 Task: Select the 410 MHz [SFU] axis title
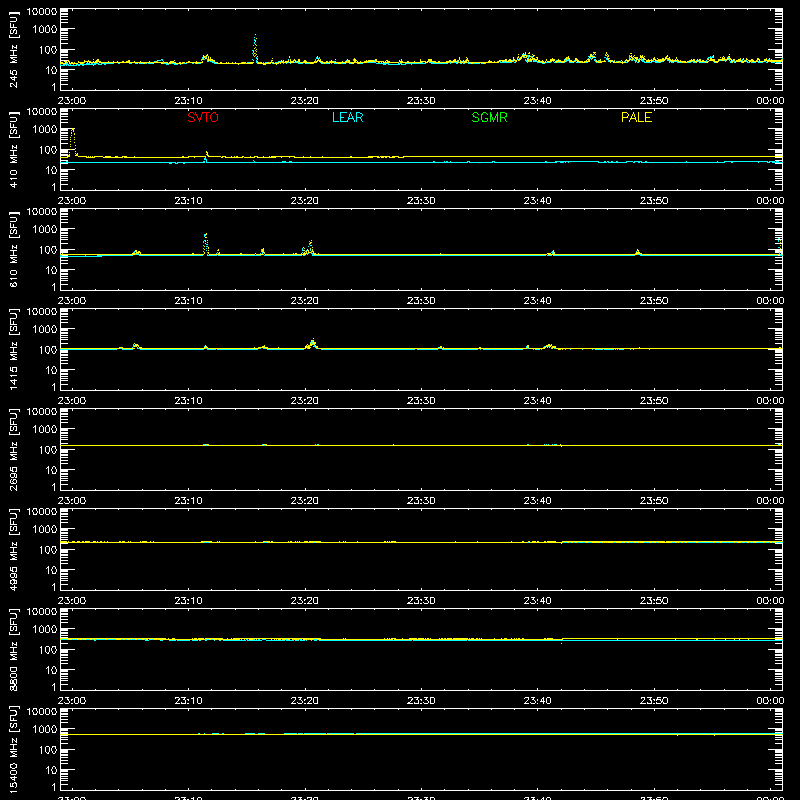tap(13, 149)
